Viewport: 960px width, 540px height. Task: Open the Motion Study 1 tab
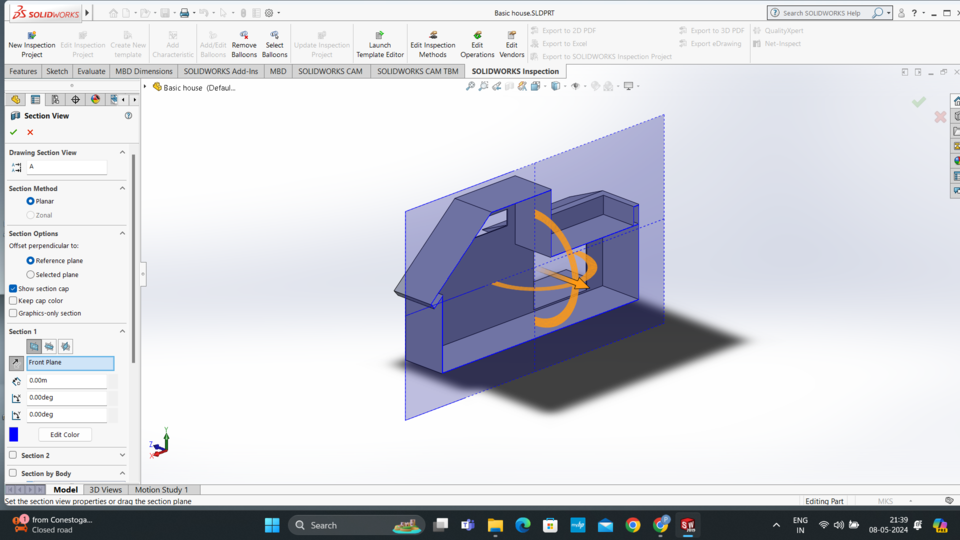[x=161, y=490]
